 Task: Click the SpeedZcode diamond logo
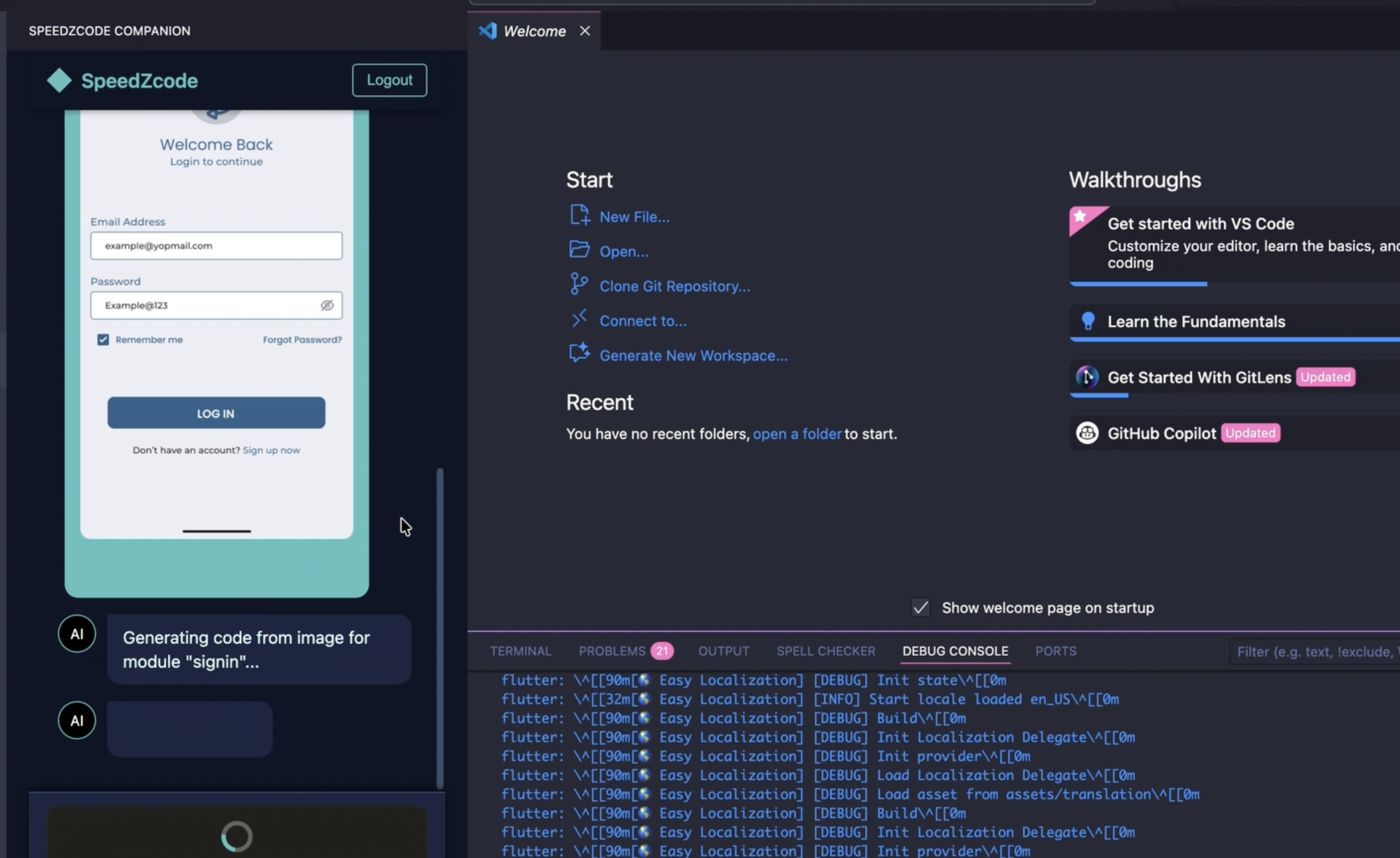(x=59, y=80)
